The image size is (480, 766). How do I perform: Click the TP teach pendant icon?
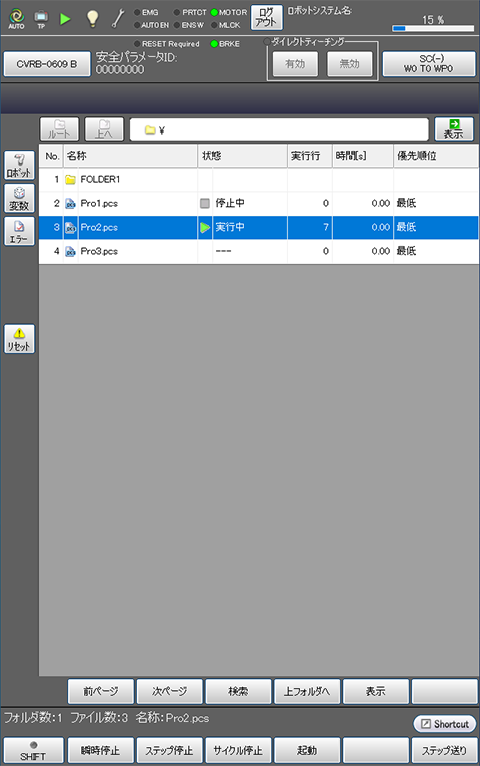(41, 19)
